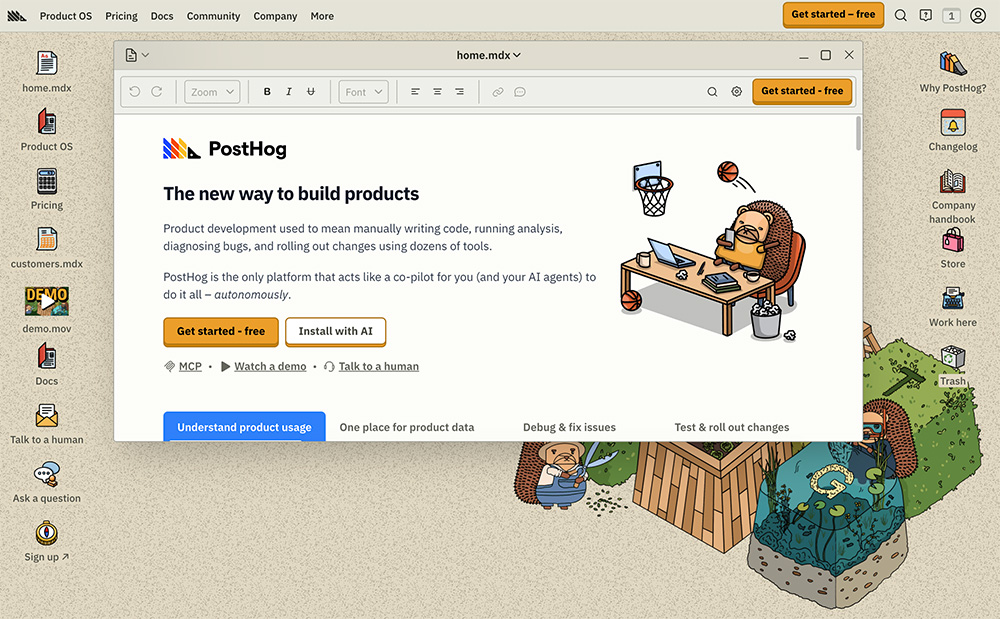1000x619 pixels.
Task: Click the window's vertical scrollbar thumb
Action: (x=858, y=133)
